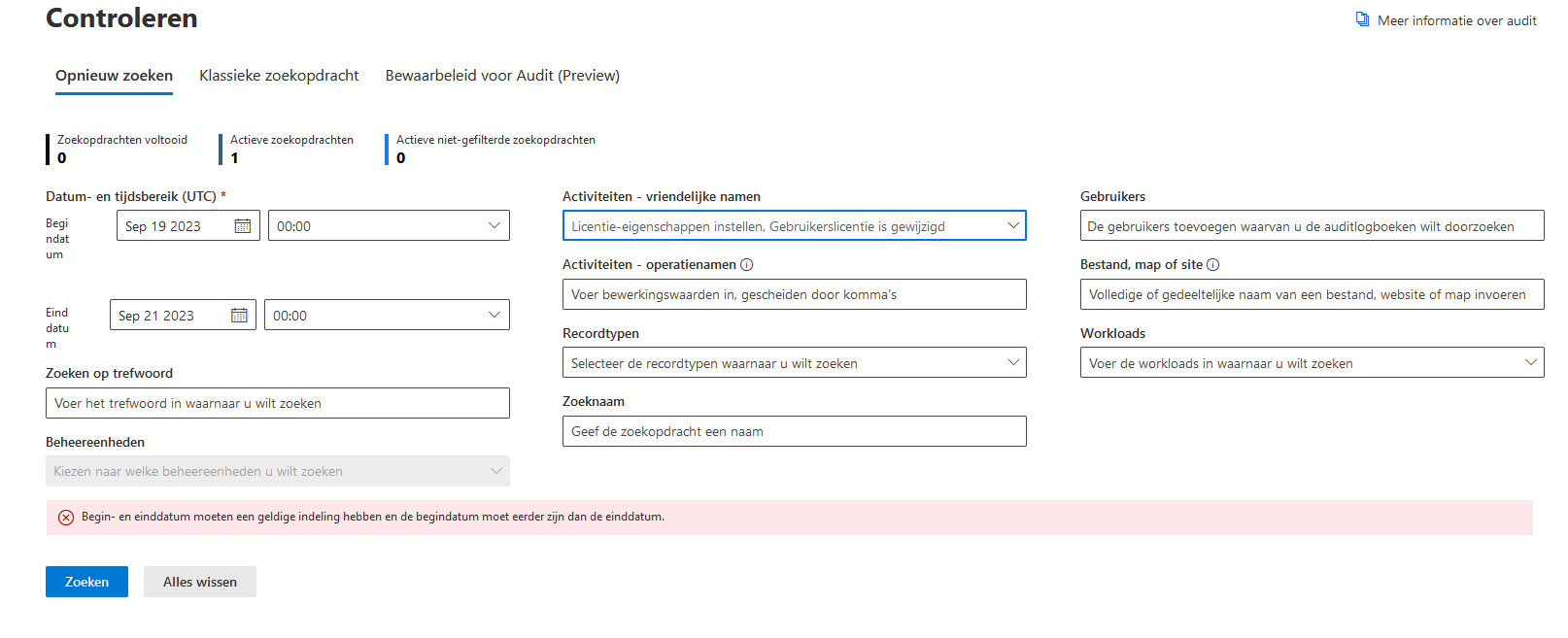Open Bewaarbeleid voor Audit (Preview) tab
The width and height of the screenshot is (1568, 638).
(502, 76)
